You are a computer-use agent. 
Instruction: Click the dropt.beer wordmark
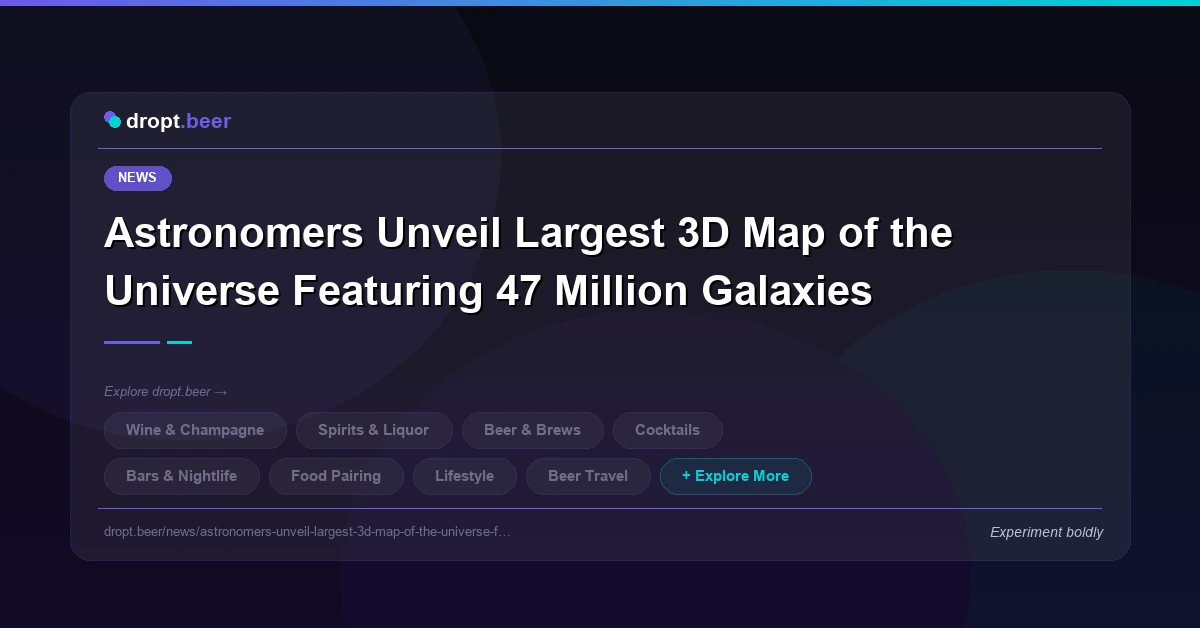(x=178, y=121)
